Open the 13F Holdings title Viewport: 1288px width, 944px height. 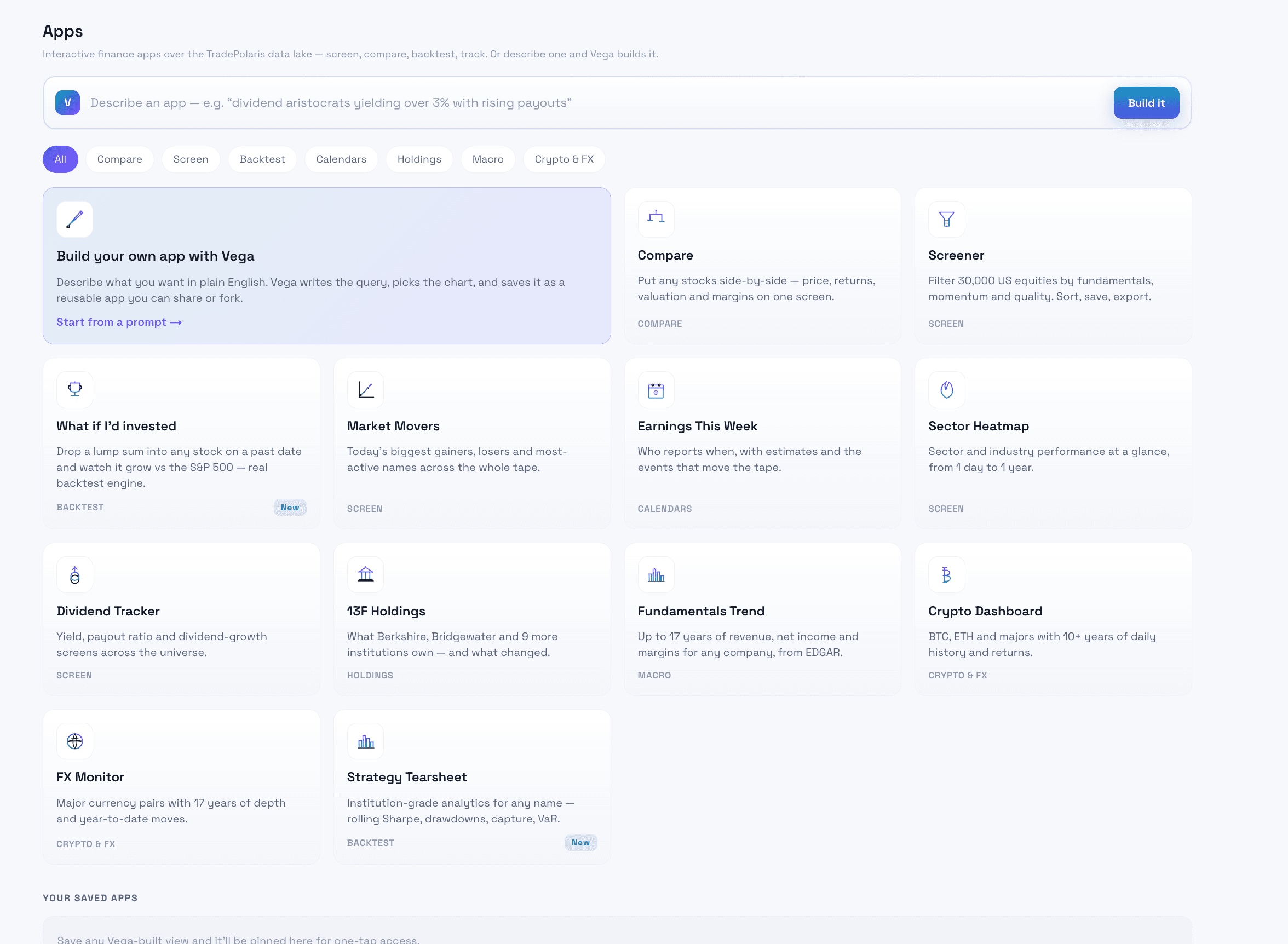click(386, 612)
